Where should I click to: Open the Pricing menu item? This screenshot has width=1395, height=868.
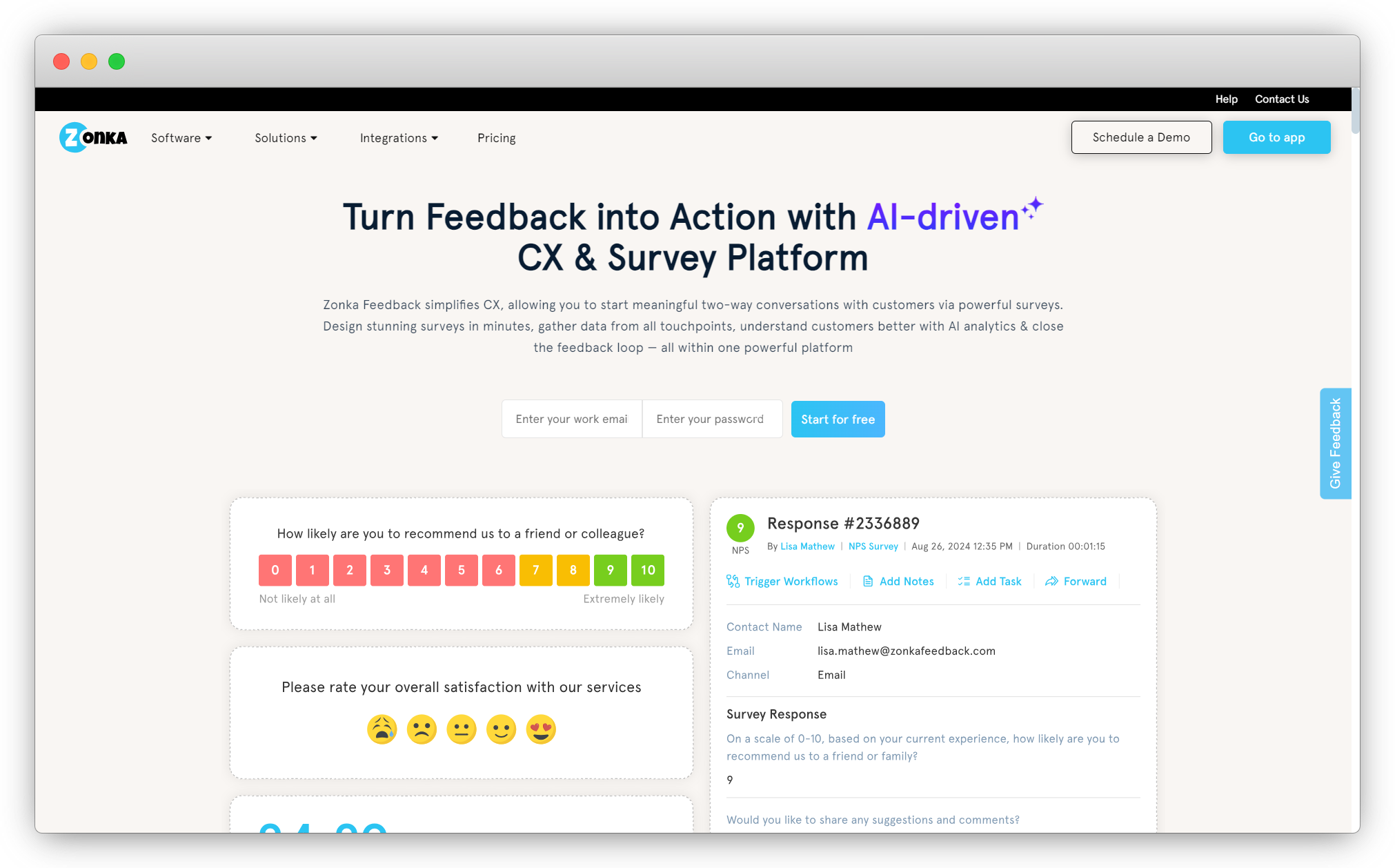point(497,138)
